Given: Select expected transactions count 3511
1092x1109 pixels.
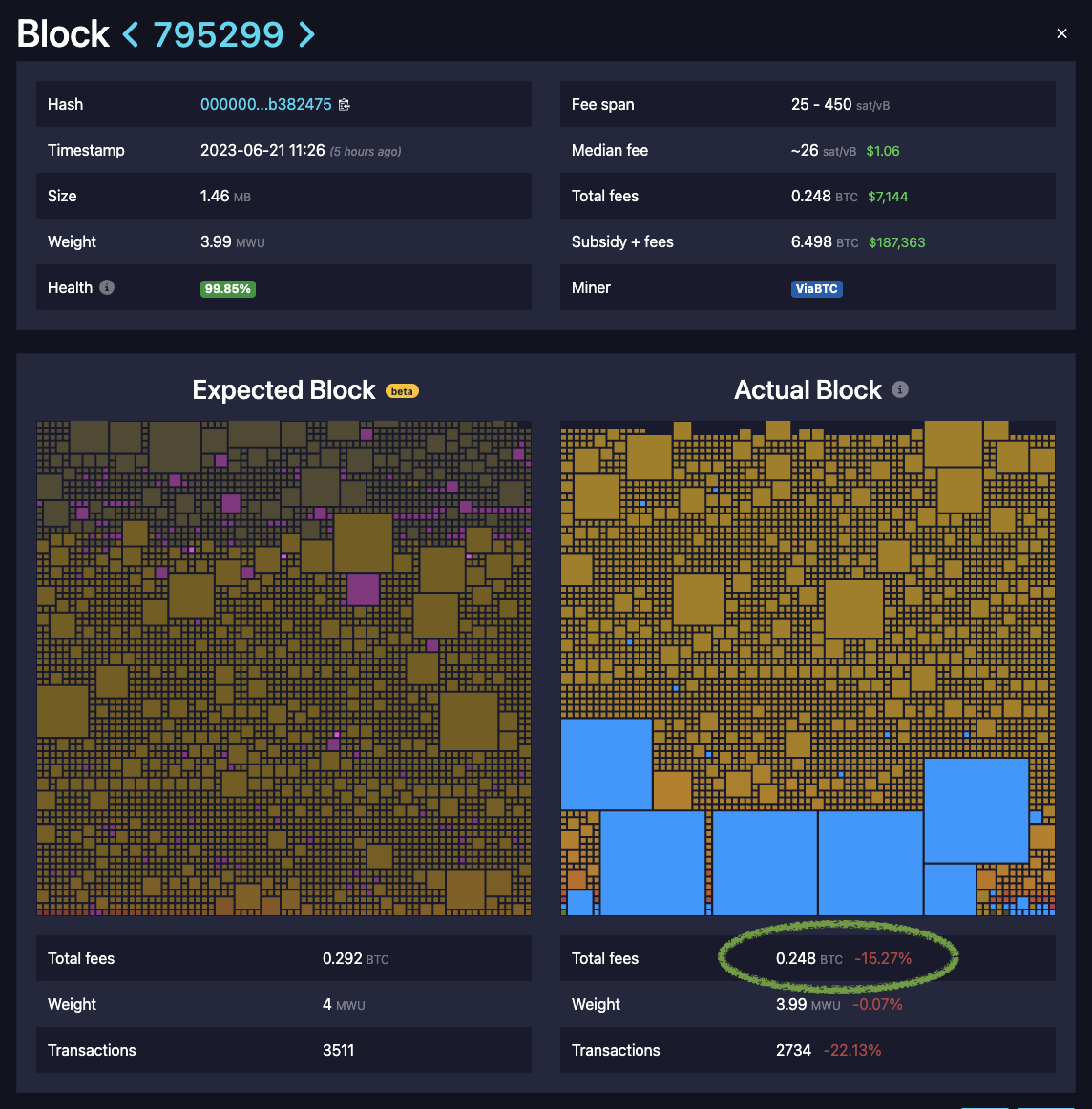Looking at the screenshot, I should (338, 1050).
